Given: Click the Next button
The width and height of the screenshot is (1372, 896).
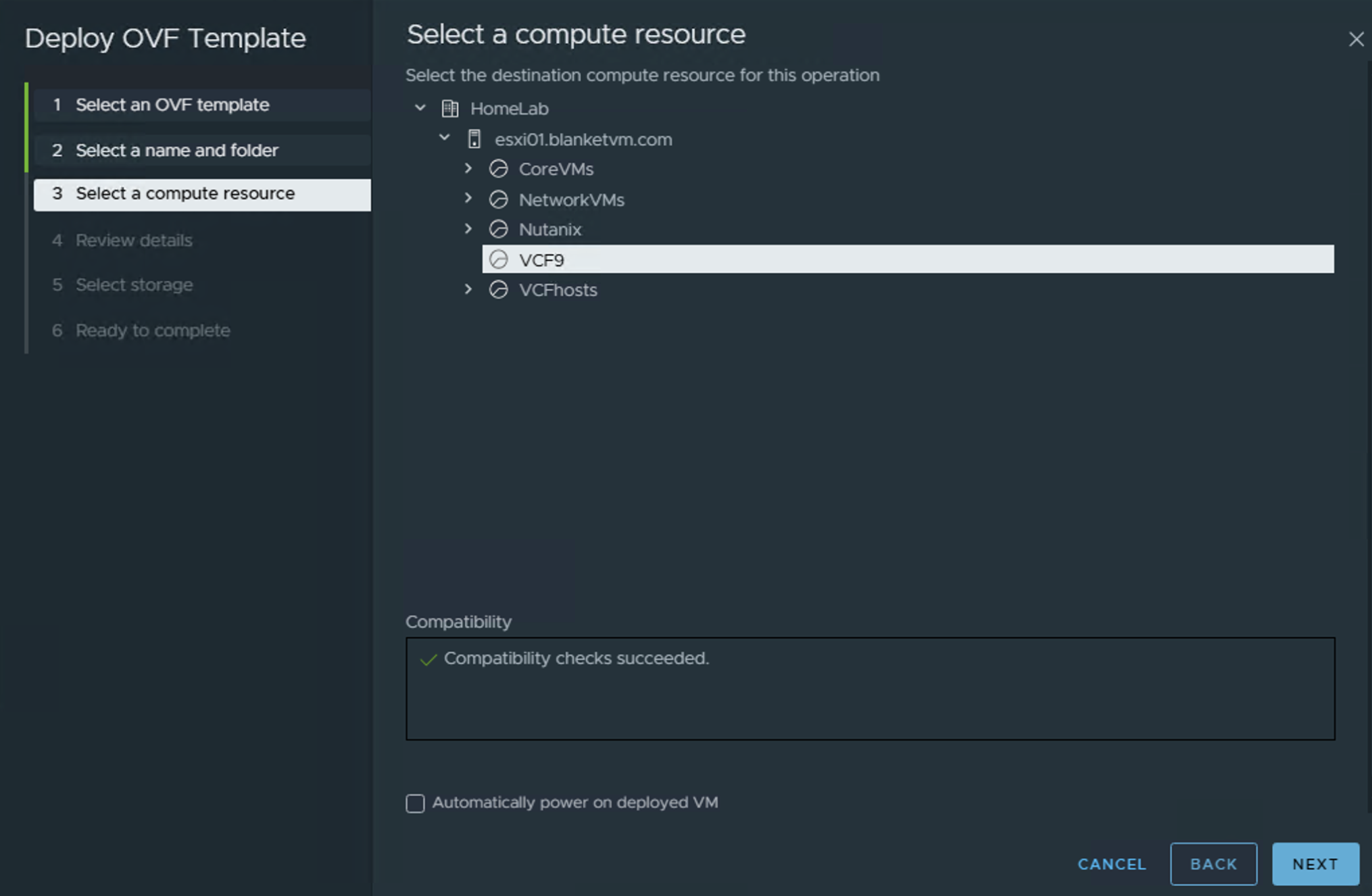Looking at the screenshot, I should point(1315,864).
